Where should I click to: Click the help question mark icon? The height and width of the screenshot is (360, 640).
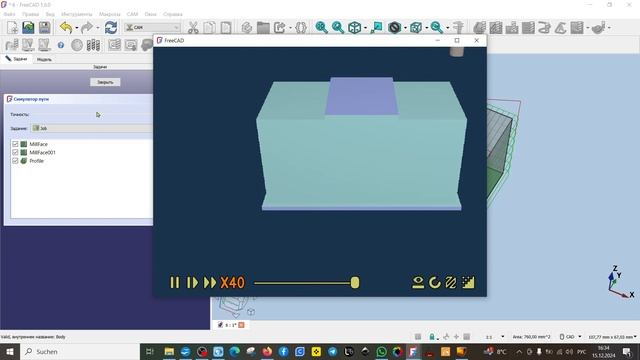pos(61,45)
